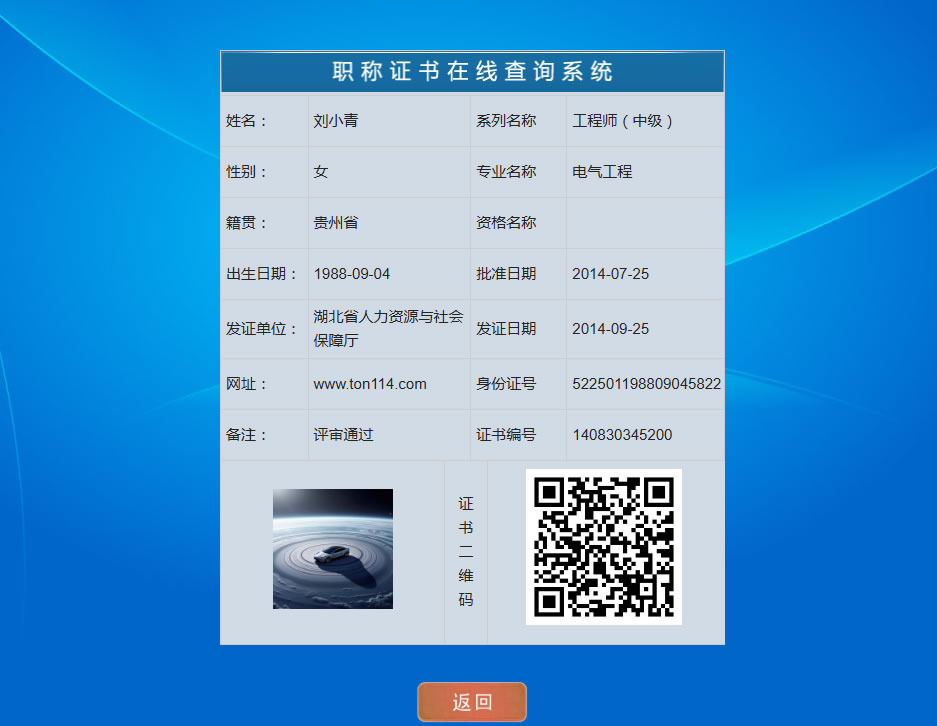
Task: Click the 系列名称 label
Action: tap(506, 121)
